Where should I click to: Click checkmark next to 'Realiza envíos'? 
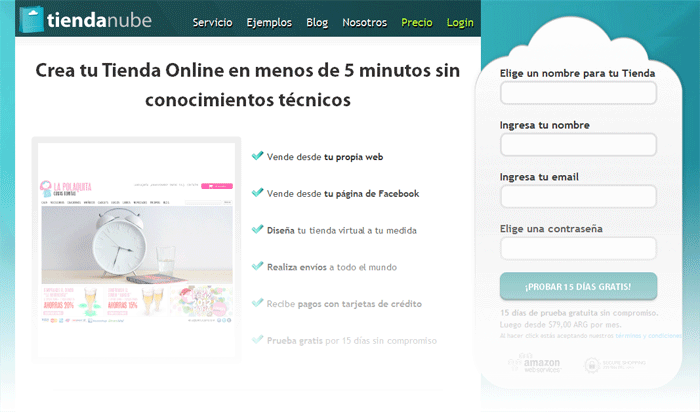click(258, 266)
